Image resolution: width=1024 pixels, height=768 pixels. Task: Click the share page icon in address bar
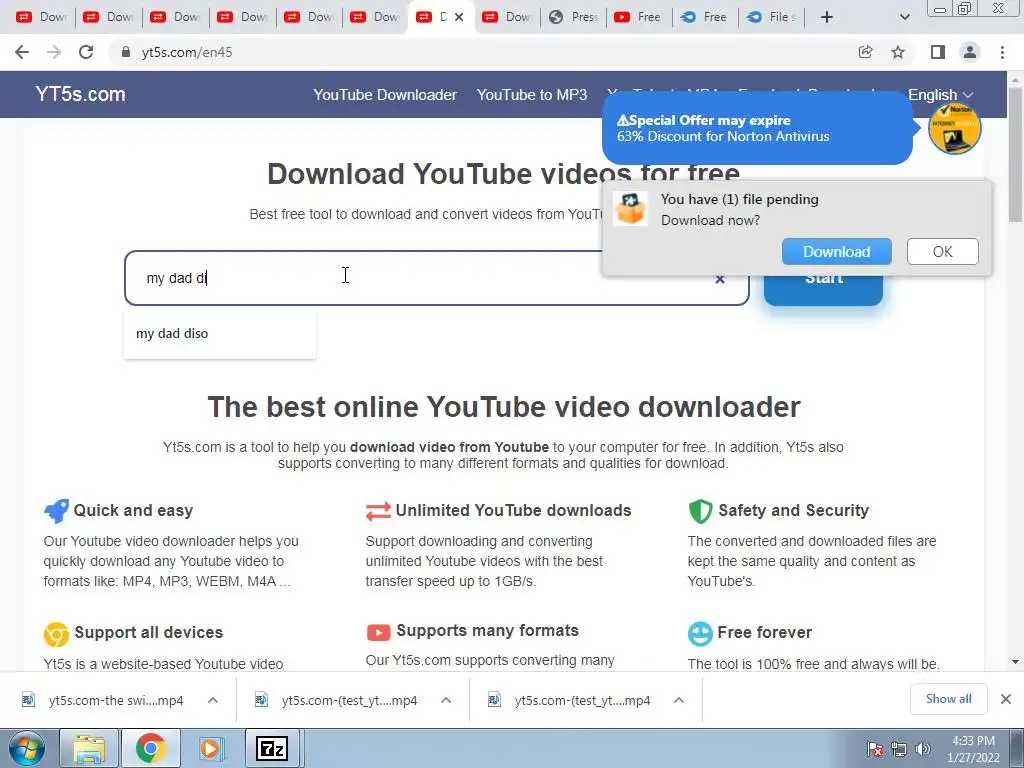coord(865,52)
